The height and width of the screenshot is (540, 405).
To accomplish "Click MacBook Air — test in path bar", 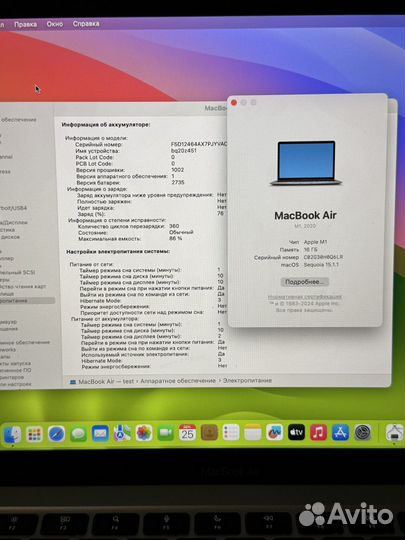I will point(106,381).
